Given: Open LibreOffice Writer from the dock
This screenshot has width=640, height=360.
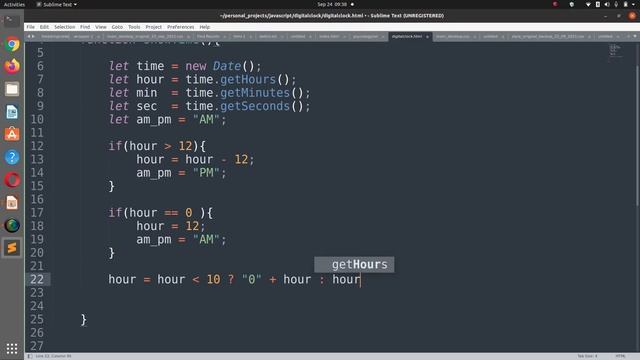Looking at the screenshot, I should [12, 112].
